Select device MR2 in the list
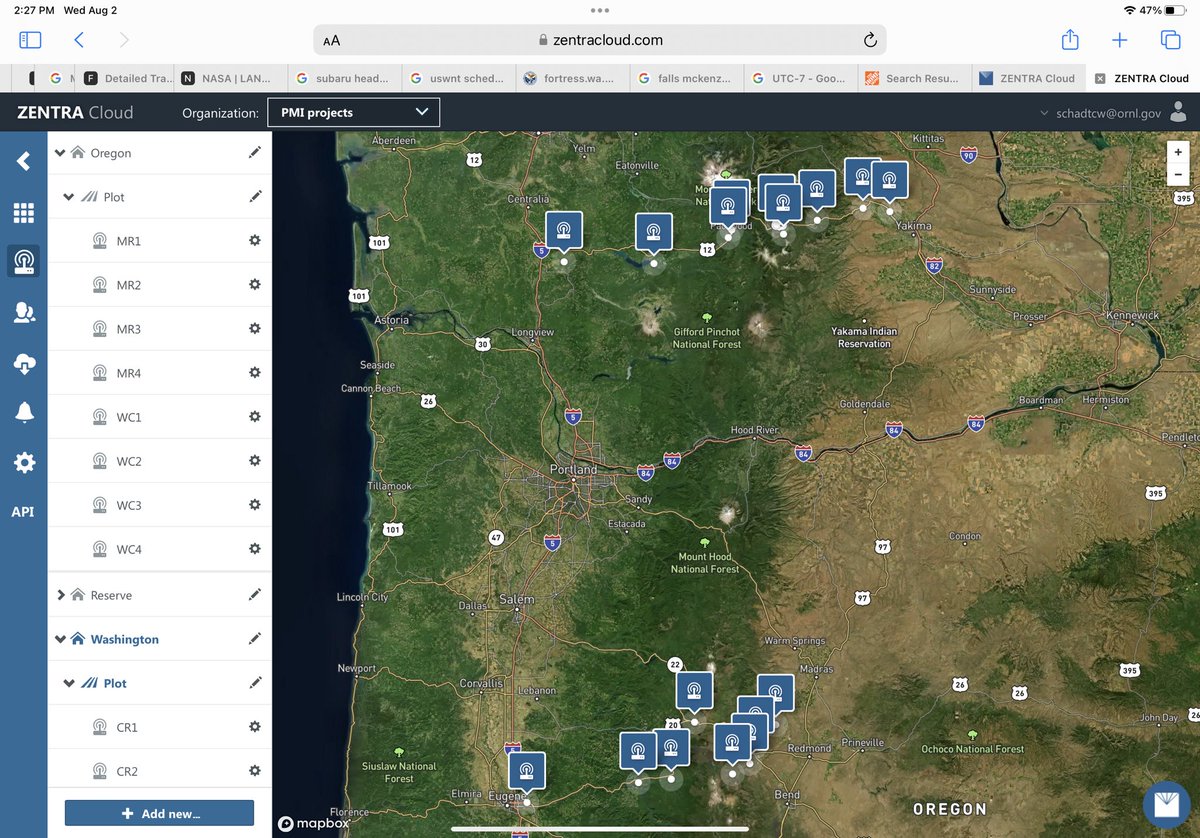Viewport: 1200px width, 838px height. pyautogui.click(x=128, y=285)
